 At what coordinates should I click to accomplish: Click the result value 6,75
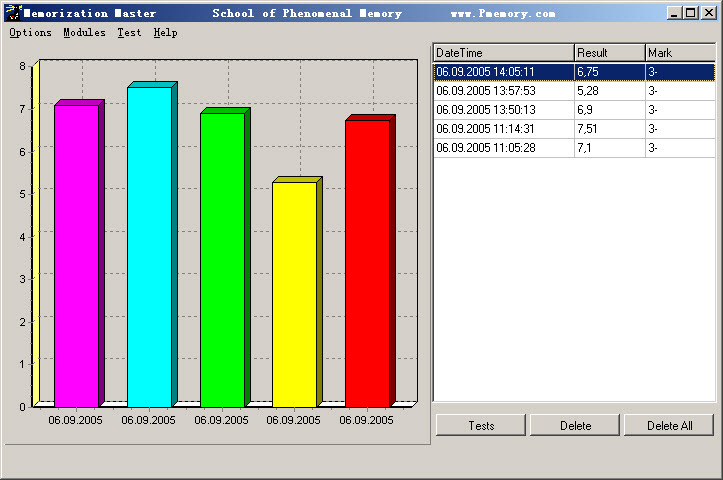tap(588, 72)
